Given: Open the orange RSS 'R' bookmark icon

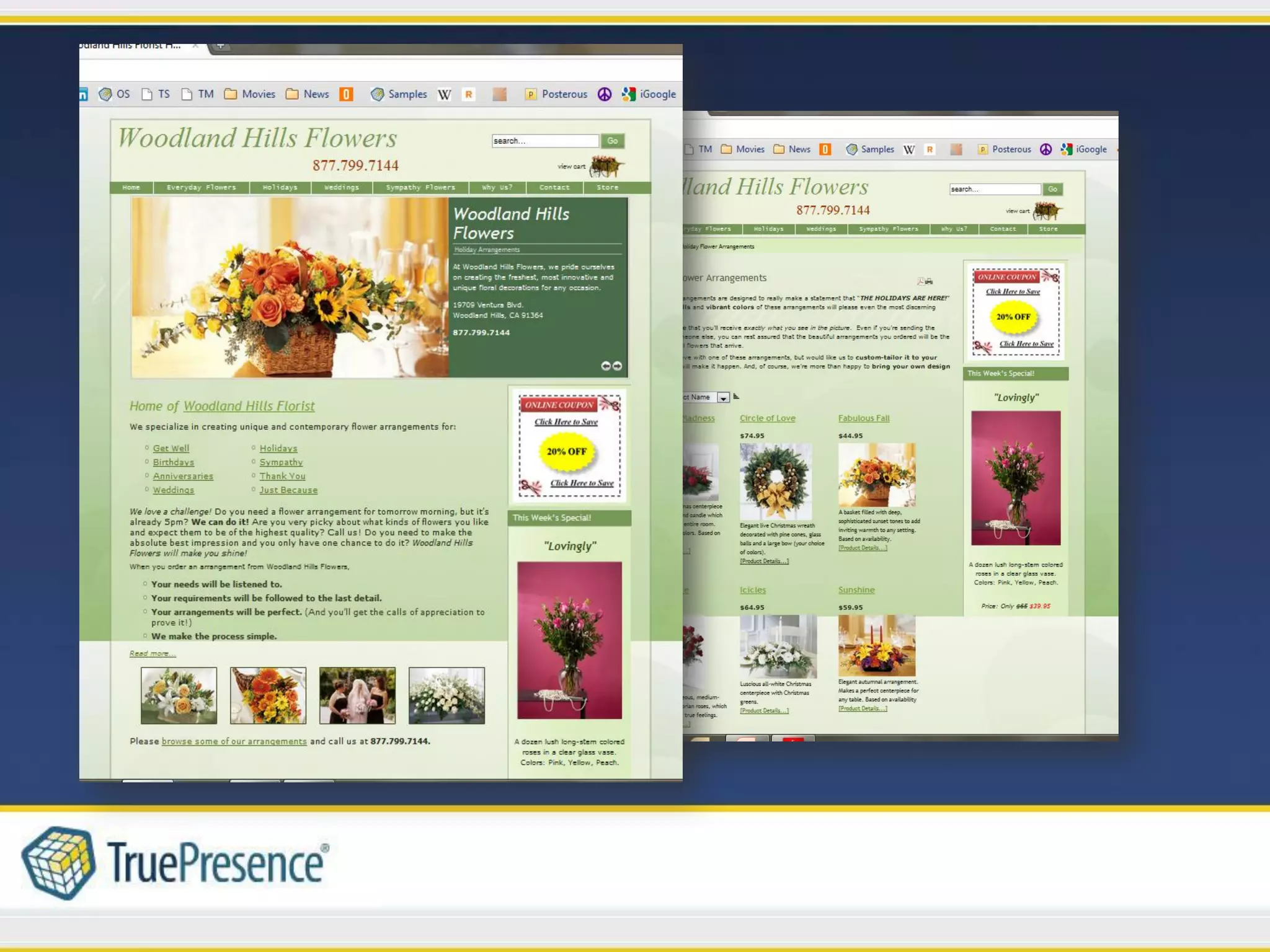Looking at the screenshot, I should tap(469, 94).
